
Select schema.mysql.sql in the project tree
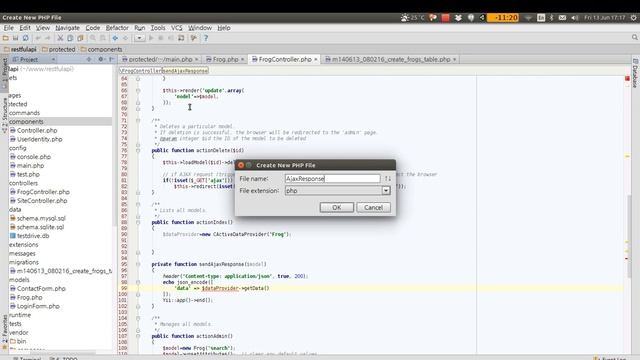click(x=41, y=218)
